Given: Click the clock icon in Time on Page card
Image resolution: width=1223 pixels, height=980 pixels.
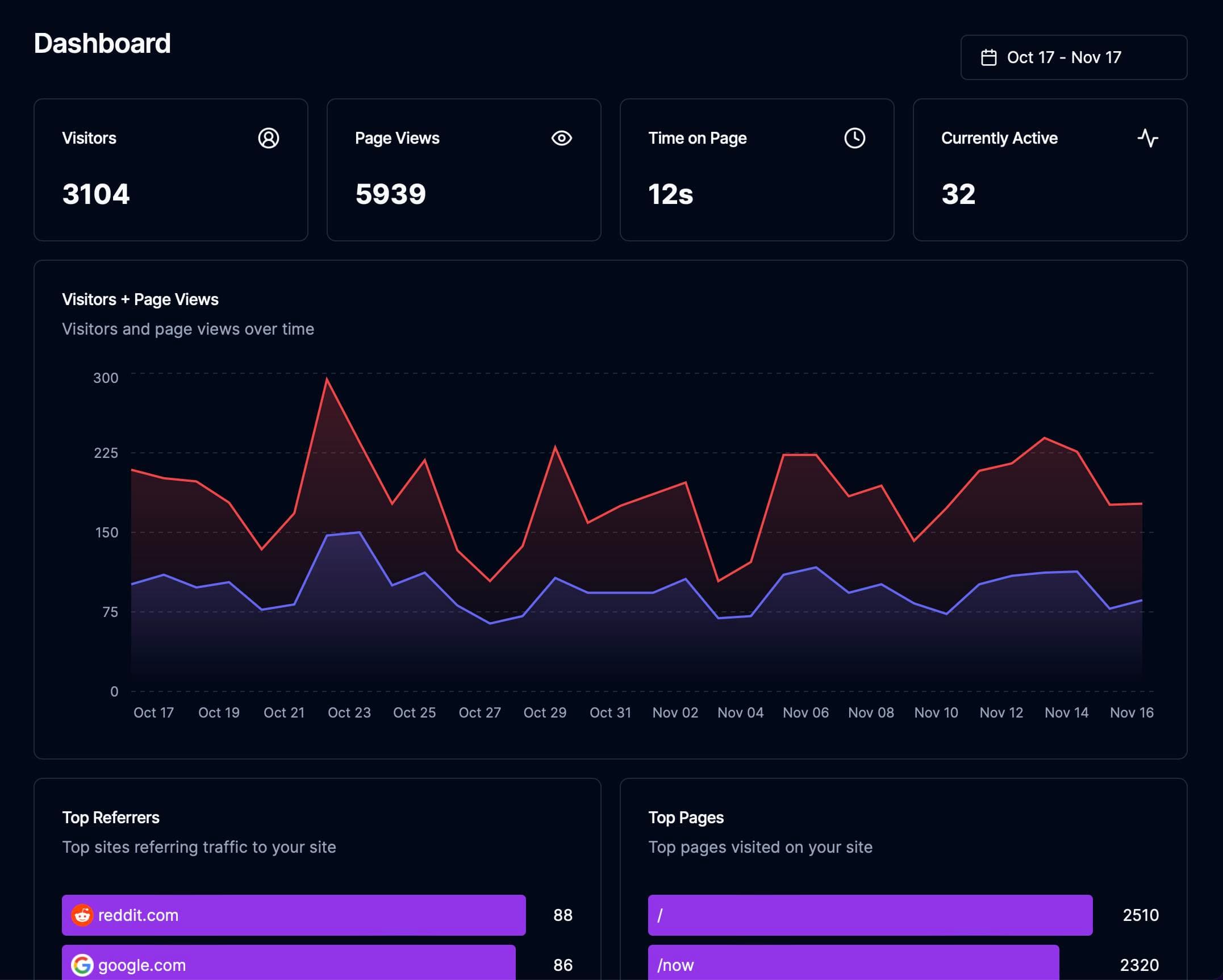Looking at the screenshot, I should (x=854, y=138).
